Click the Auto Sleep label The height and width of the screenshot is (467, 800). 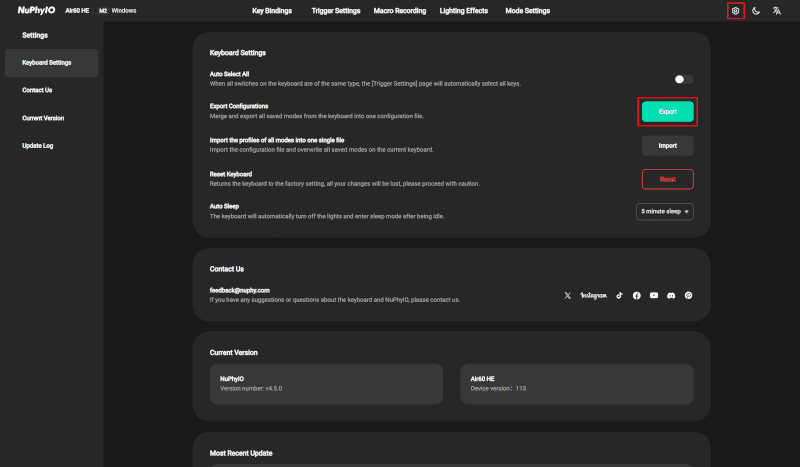pyautogui.click(x=224, y=206)
